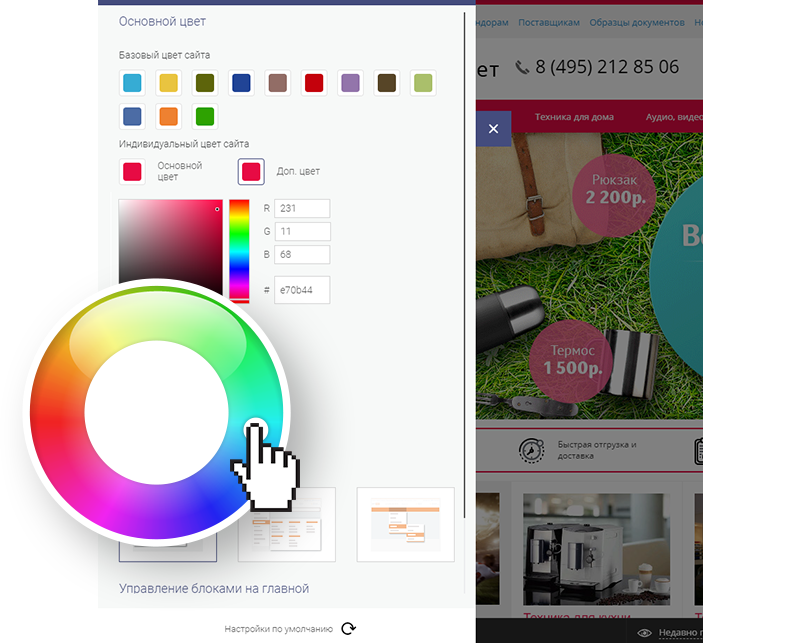Click the 'Основной цвет' section heading
This screenshot has width=800, height=643.
(162, 21)
